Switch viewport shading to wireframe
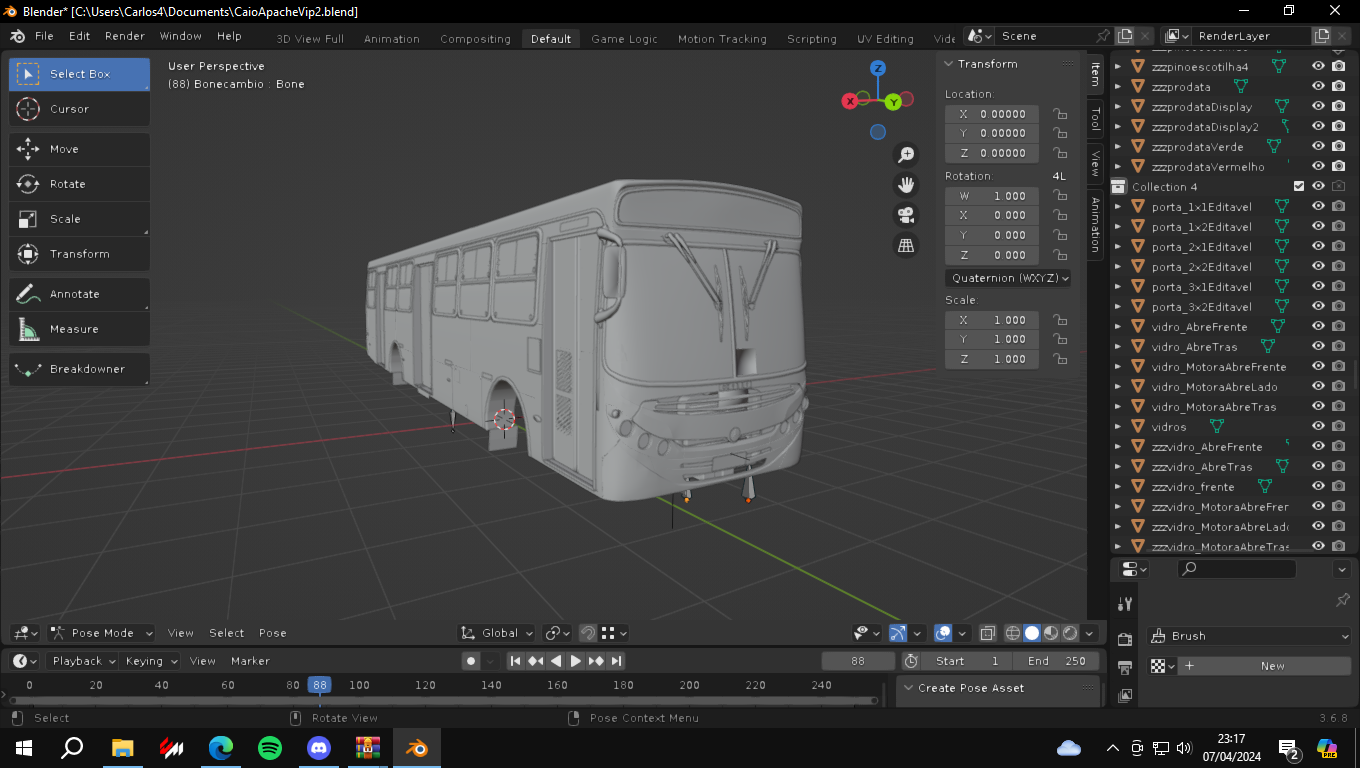This screenshot has width=1360, height=768. click(1013, 633)
